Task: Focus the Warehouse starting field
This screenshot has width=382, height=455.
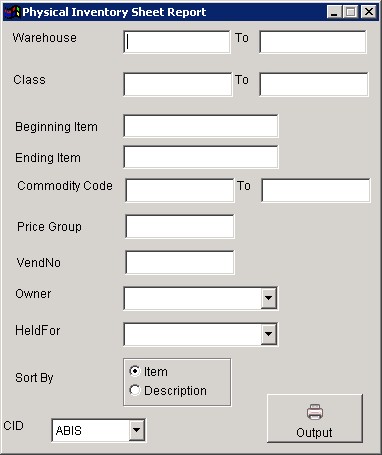Action: 177,42
